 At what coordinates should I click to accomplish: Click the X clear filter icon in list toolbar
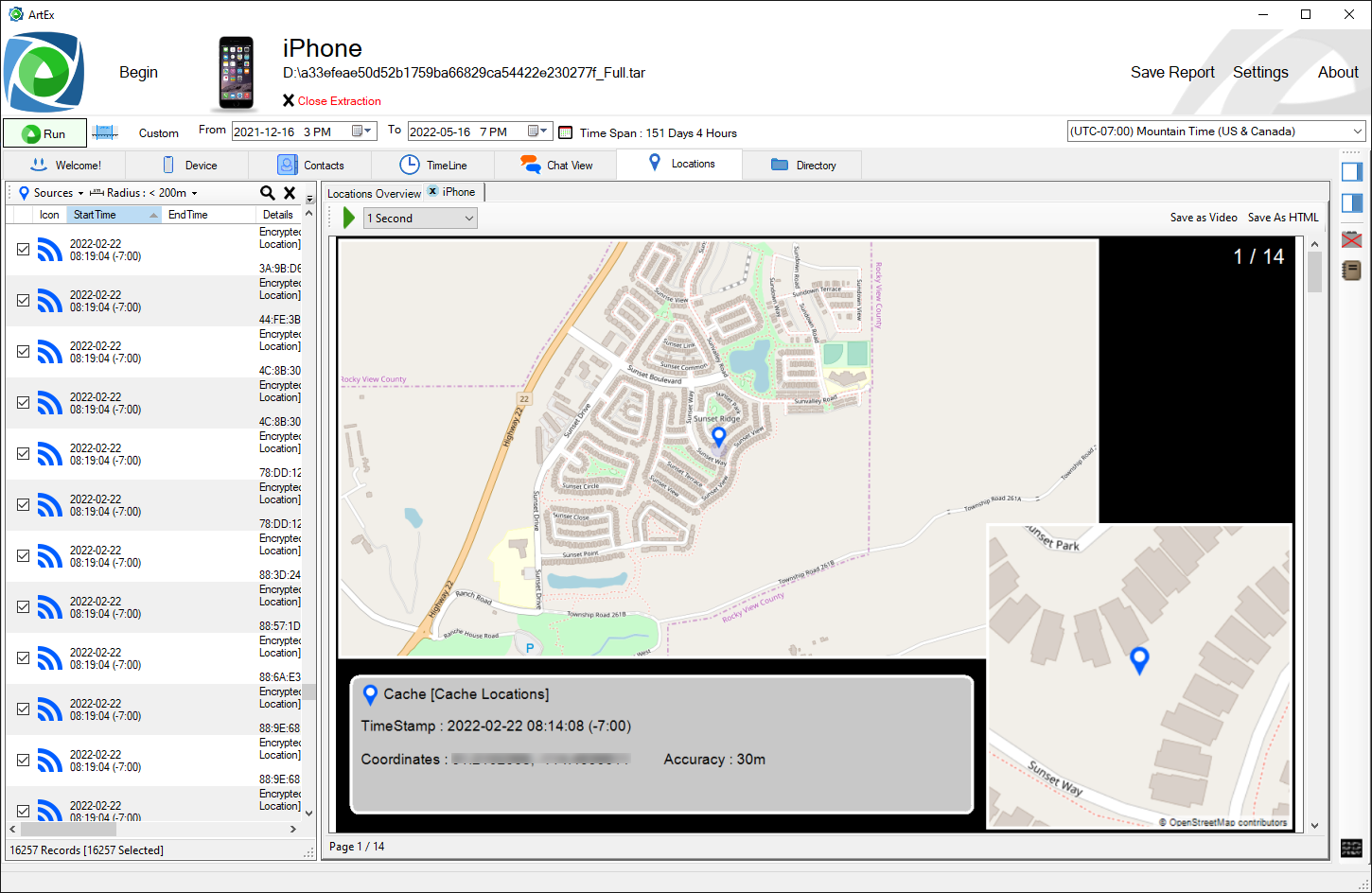click(290, 193)
